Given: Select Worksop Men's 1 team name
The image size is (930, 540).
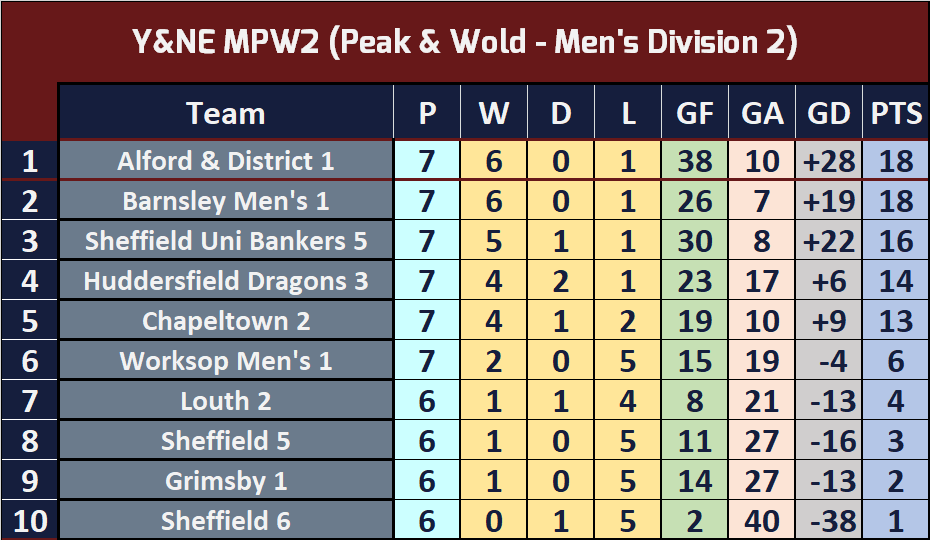Looking at the screenshot, I should (x=226, y=361).
